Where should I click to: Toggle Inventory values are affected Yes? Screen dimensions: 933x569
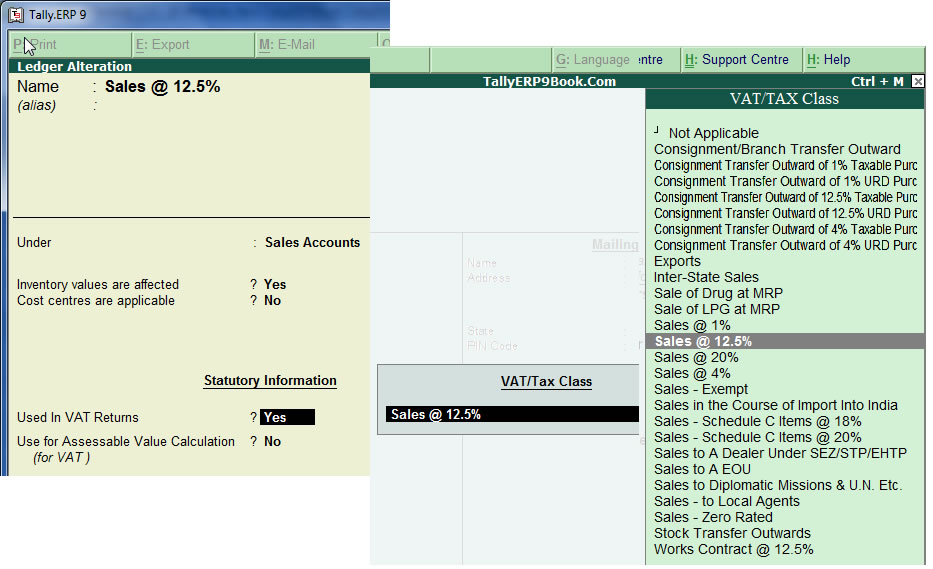275,284
